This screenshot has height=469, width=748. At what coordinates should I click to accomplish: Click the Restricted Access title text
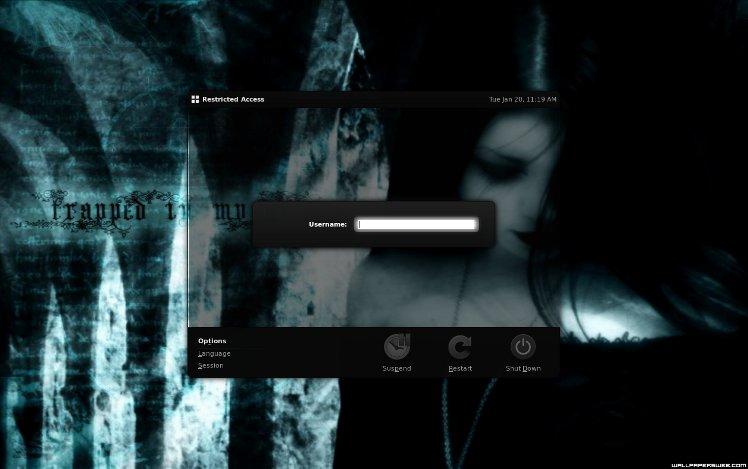pyautogui.click(x=233, y=99)
